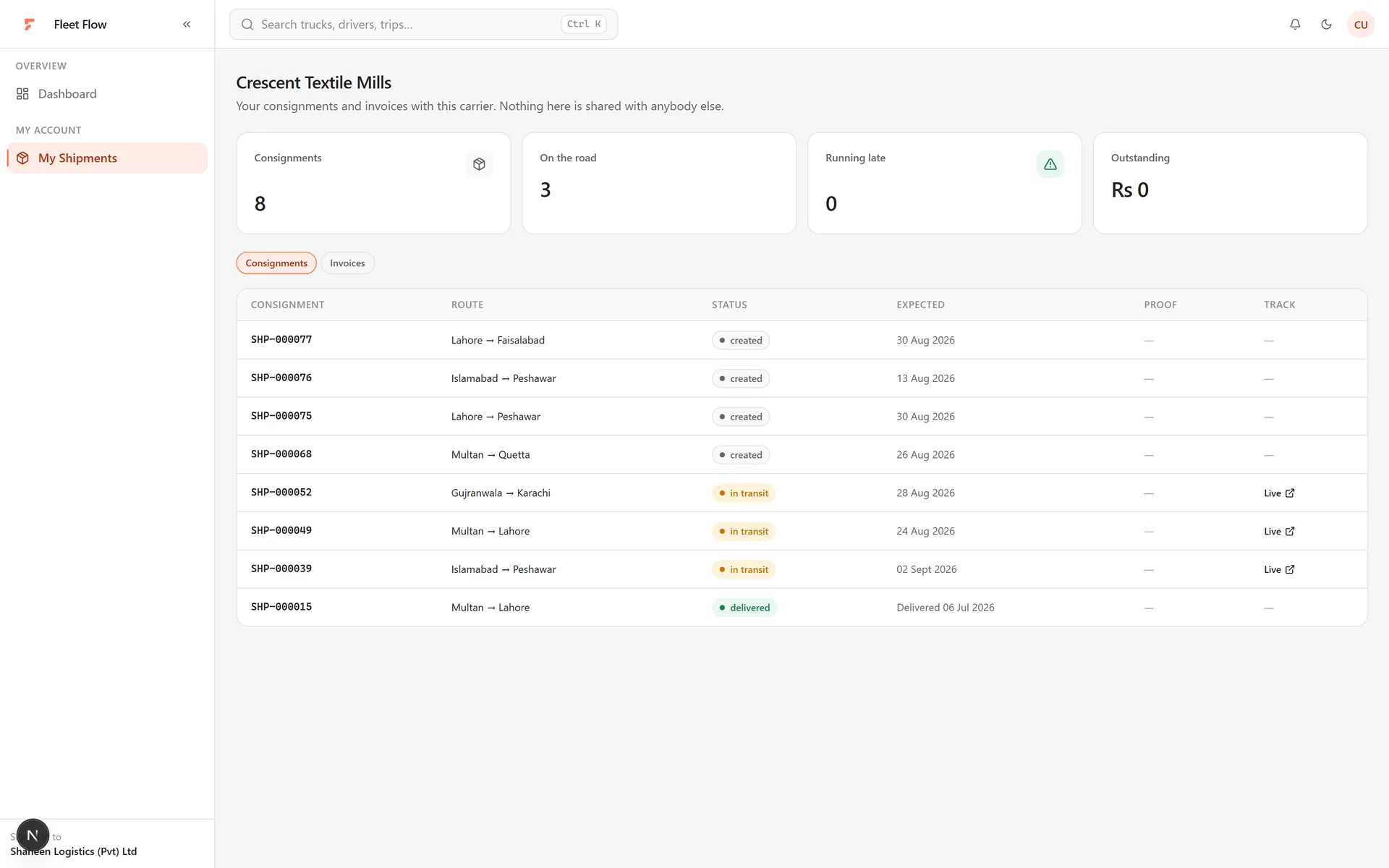
Task: Click the external link icon for SHP-000049
Action: click(1290, 532)
